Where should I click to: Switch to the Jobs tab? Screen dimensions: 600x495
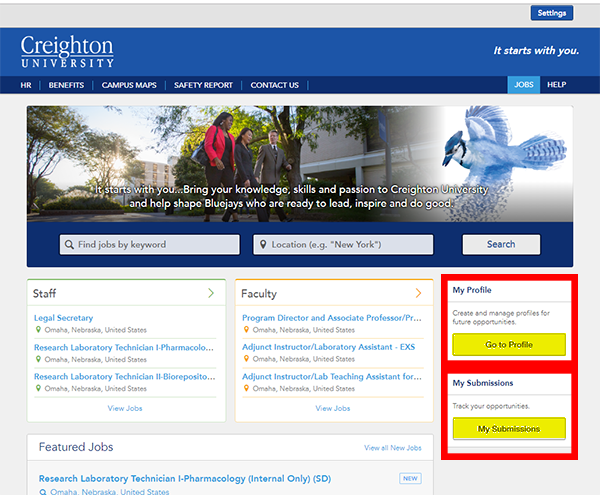coord(524,85)
